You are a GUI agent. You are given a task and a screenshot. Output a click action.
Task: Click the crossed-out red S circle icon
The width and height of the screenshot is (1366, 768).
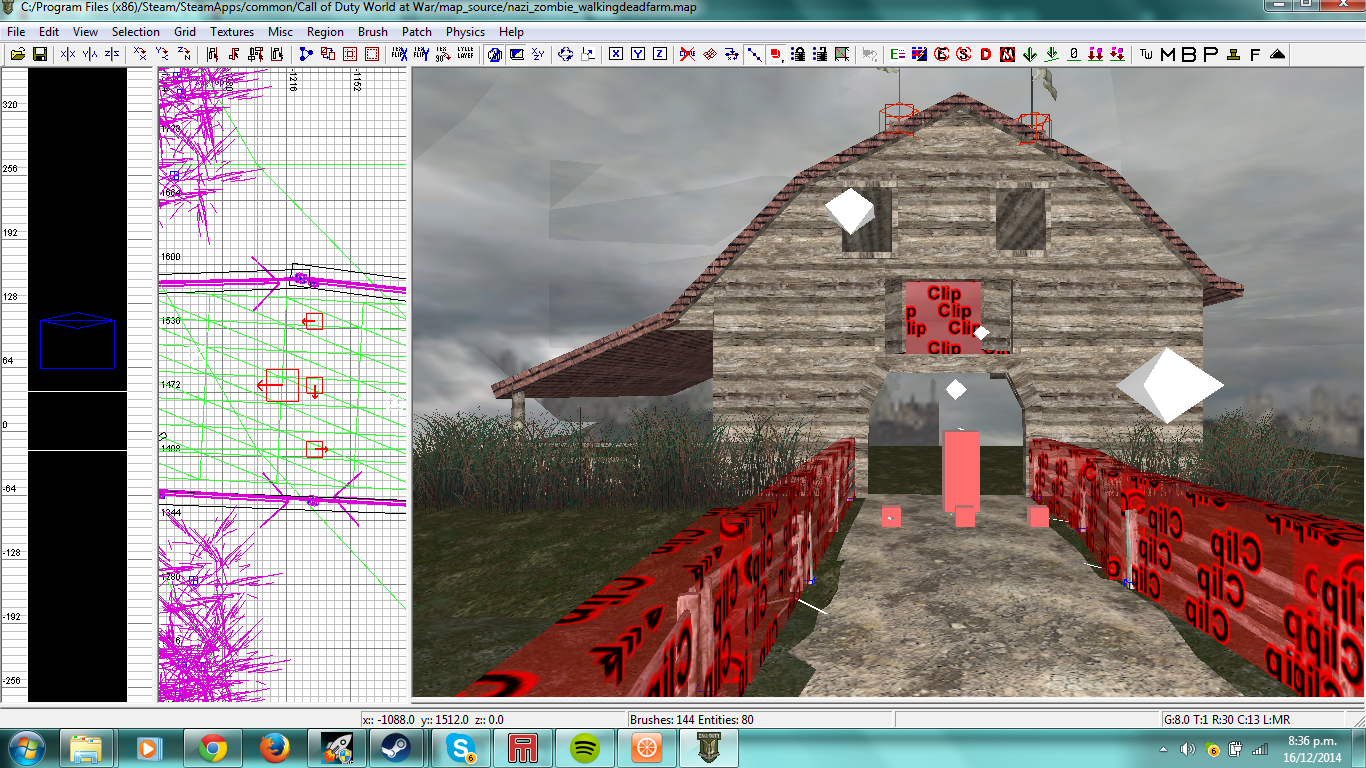click(963, 53)
